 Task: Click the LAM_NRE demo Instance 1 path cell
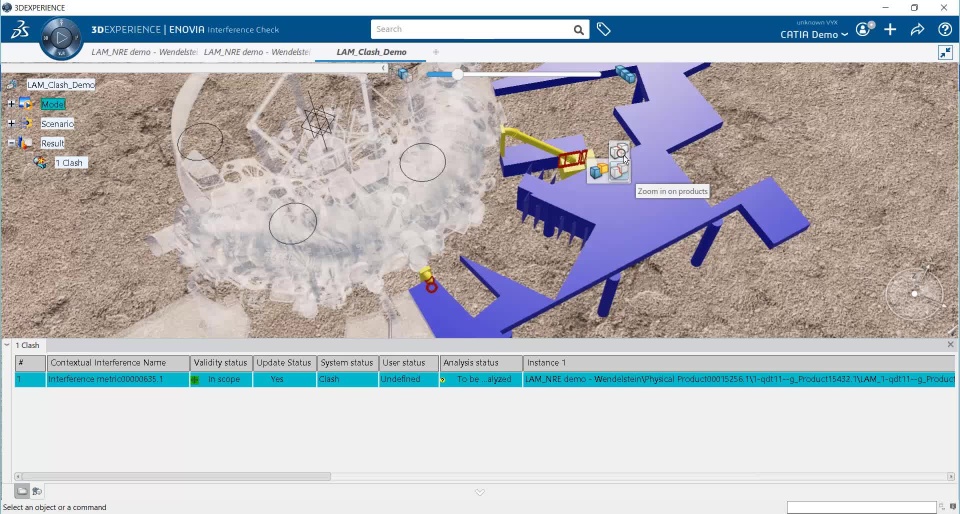[740, 379]
